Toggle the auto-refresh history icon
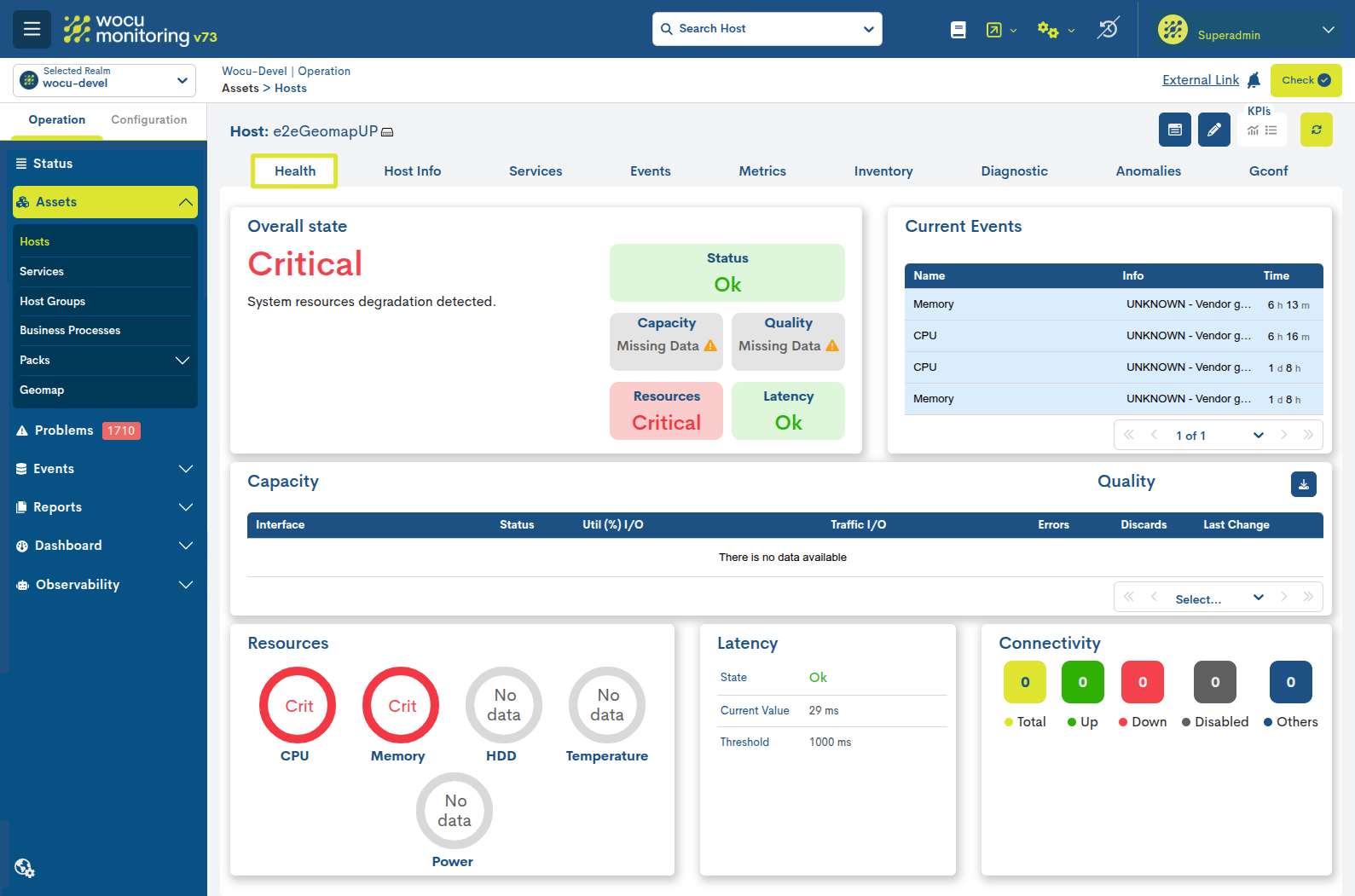1355x896 pixels. point(1109,28)
